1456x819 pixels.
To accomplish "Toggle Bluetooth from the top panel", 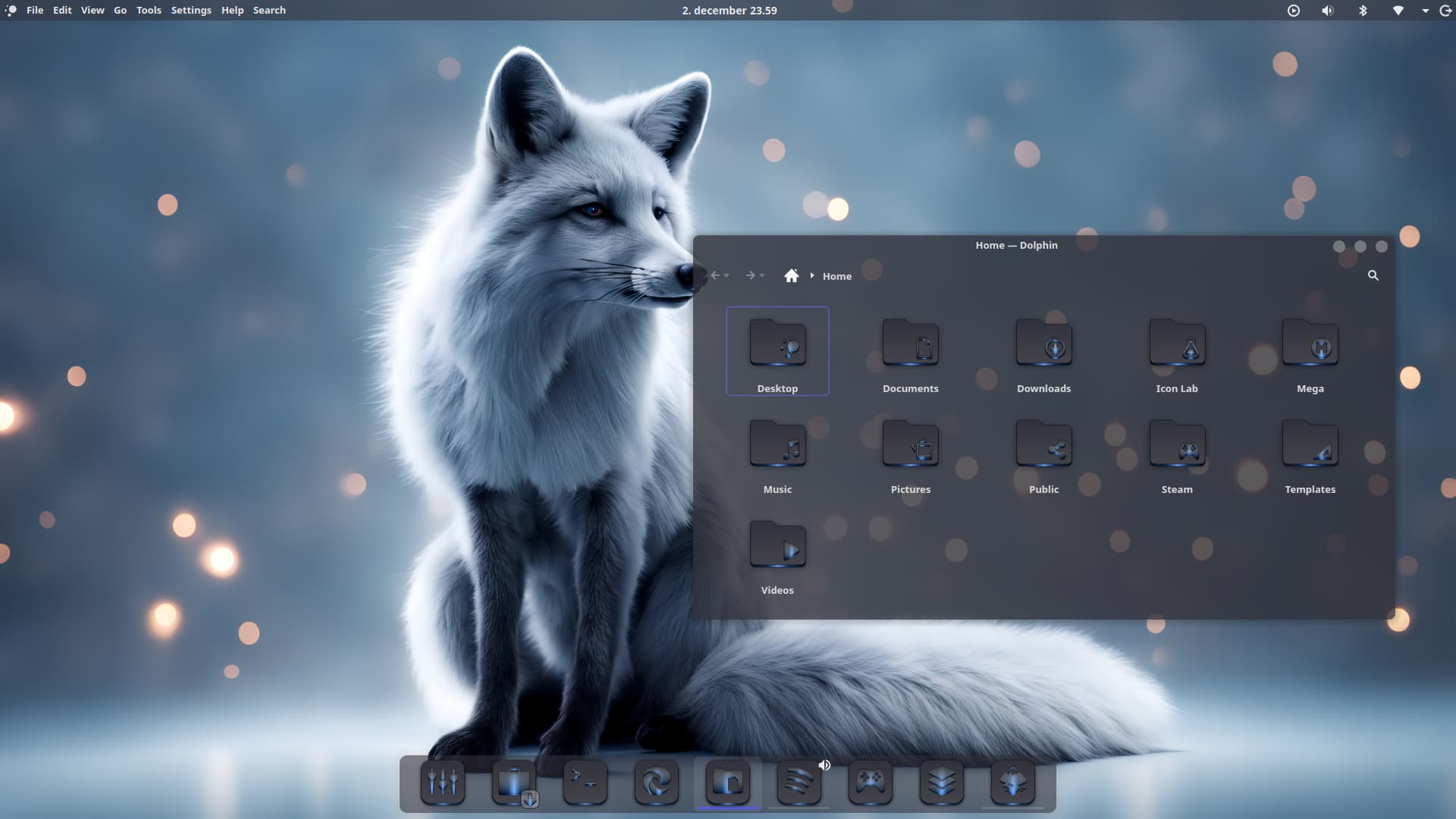I will point(1363,11).
